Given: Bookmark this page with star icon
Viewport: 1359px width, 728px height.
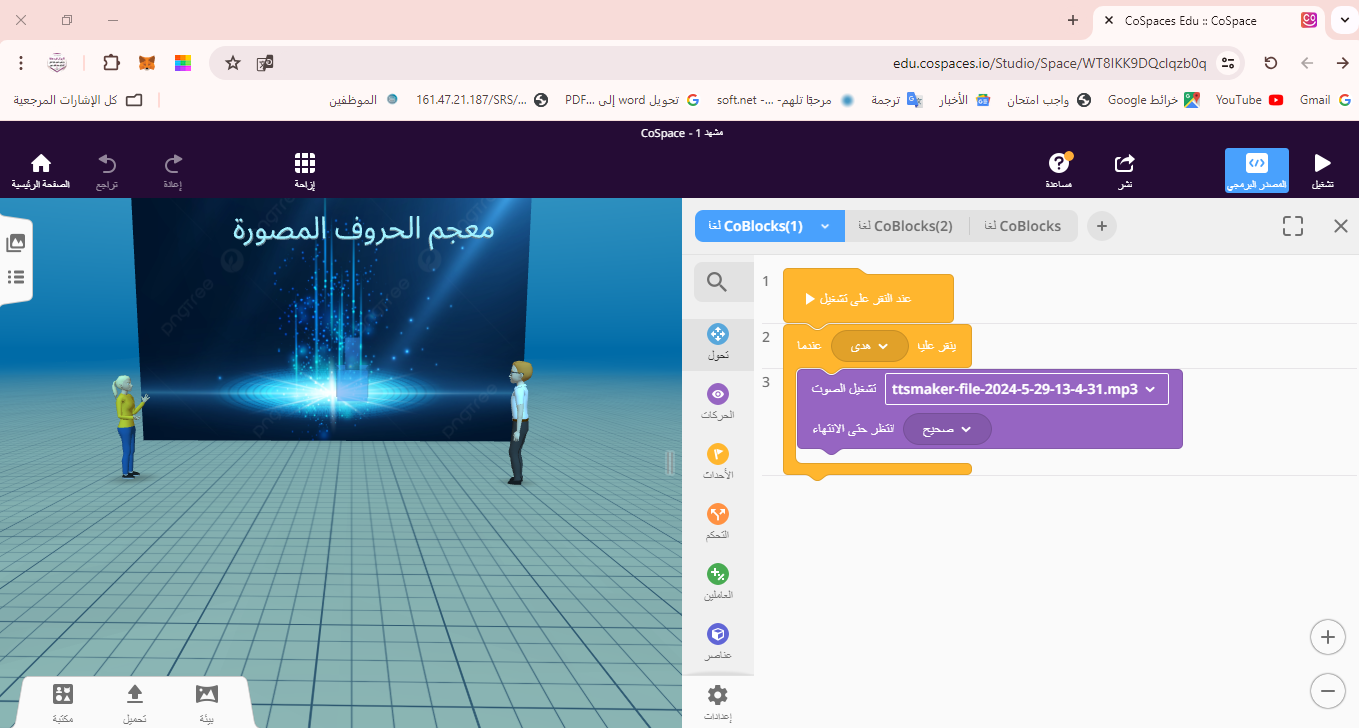Looking at the screenshot, I should 233,63.
